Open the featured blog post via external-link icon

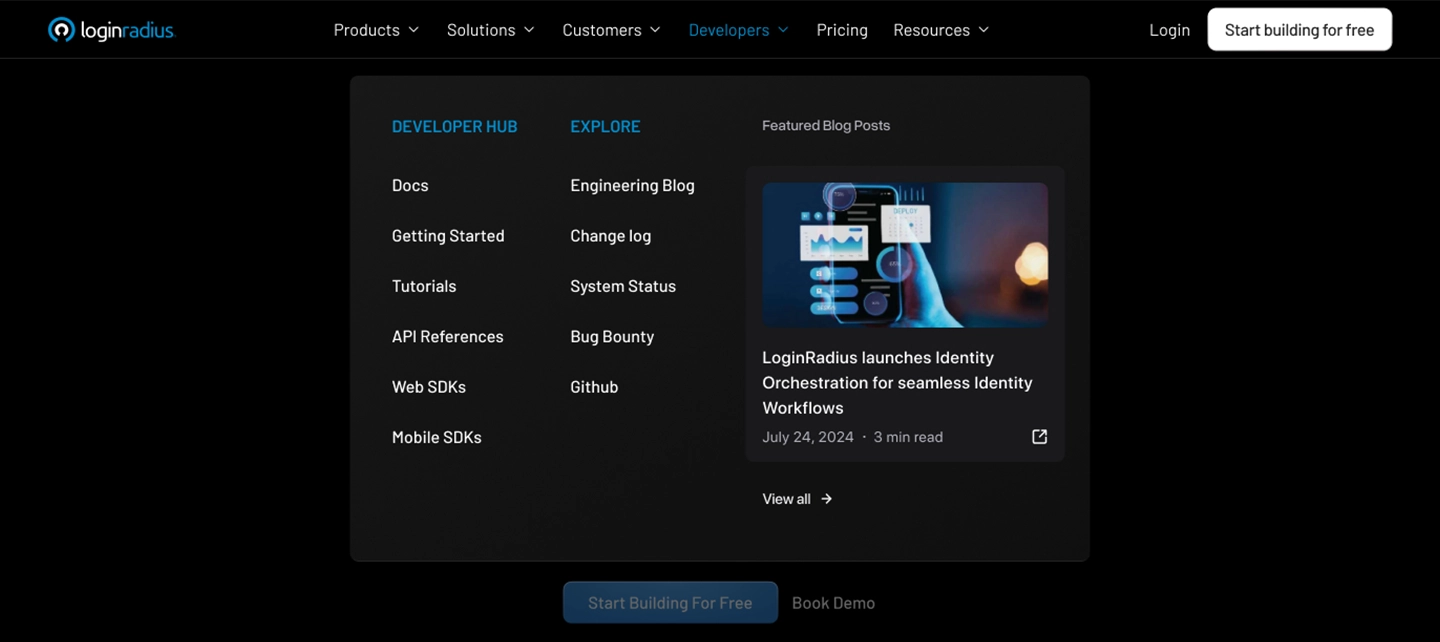[x=1039, y=436]
